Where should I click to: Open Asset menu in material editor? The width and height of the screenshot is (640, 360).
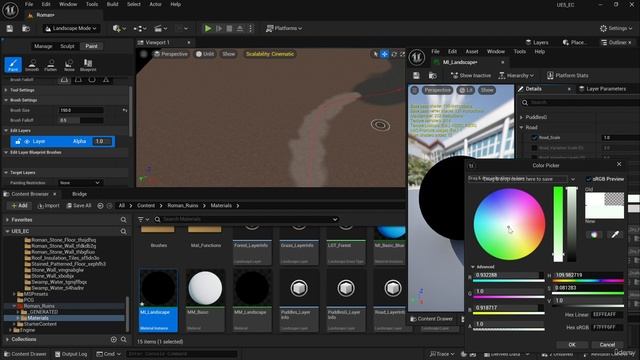coord(471,51)
